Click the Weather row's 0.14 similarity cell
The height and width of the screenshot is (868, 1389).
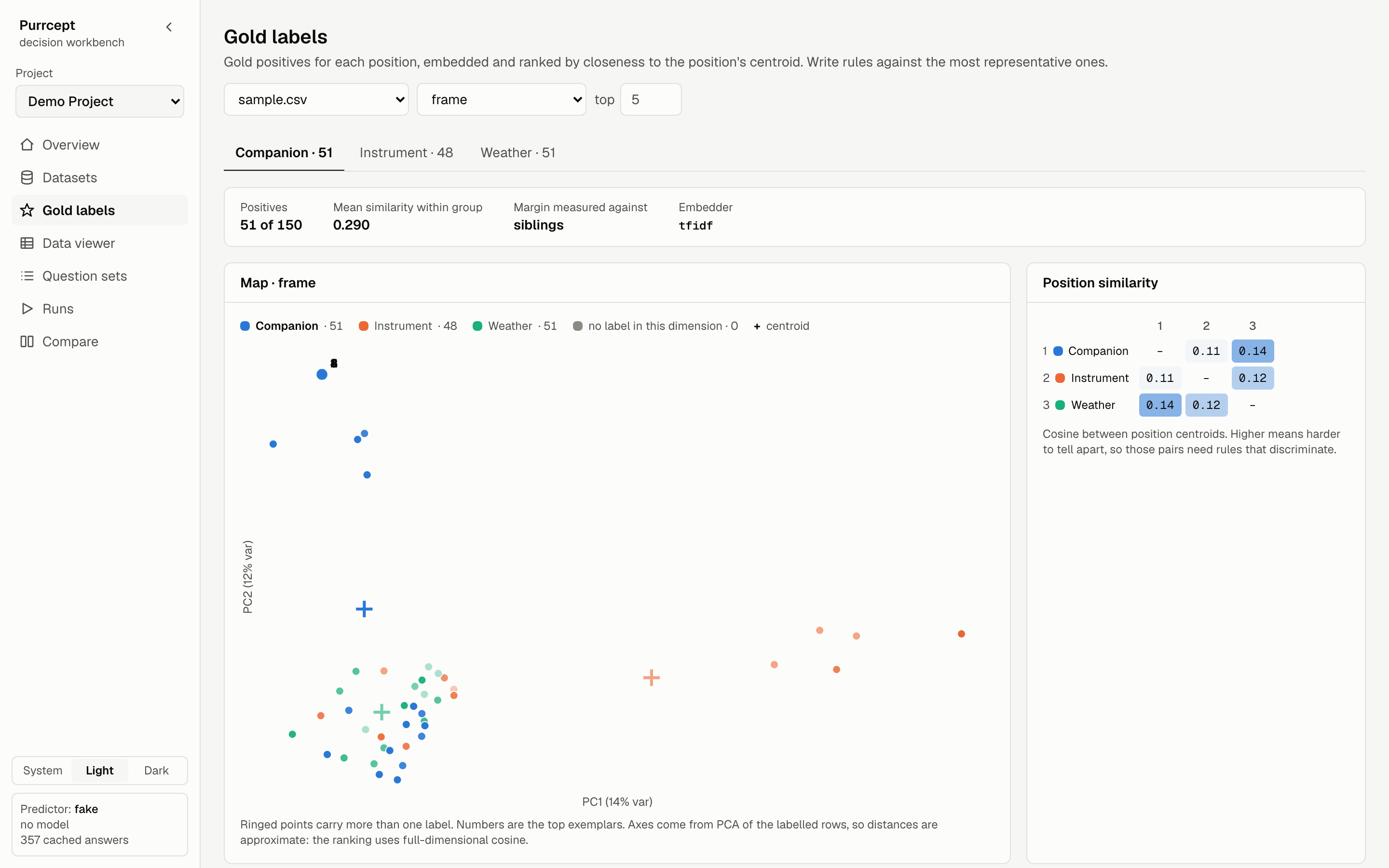(1160, 405)
